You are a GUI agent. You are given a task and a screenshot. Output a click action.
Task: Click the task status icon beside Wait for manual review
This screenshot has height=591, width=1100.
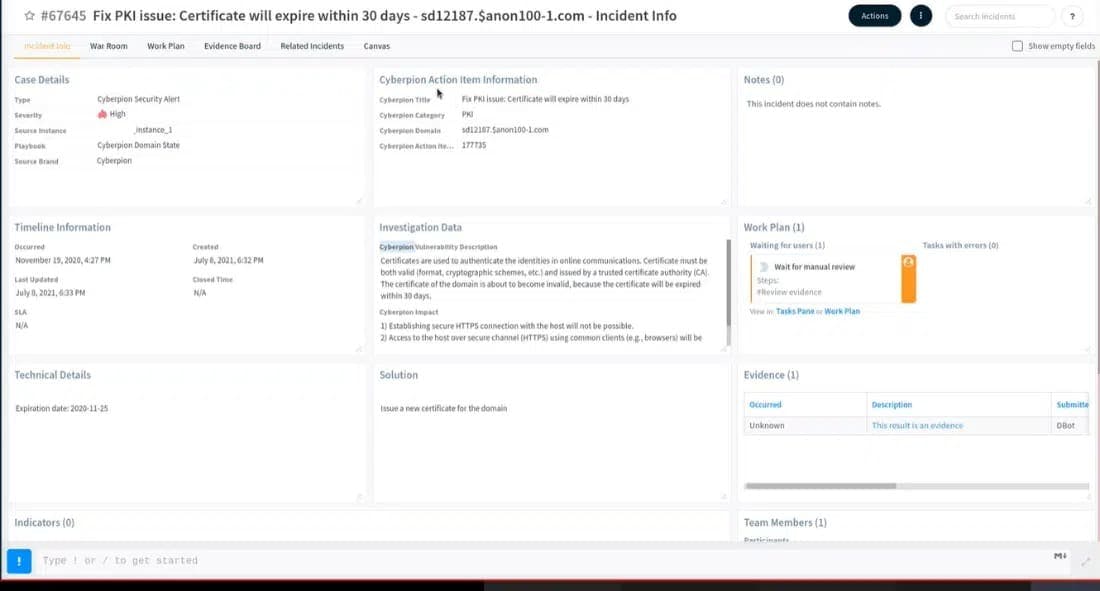[764, 267]
